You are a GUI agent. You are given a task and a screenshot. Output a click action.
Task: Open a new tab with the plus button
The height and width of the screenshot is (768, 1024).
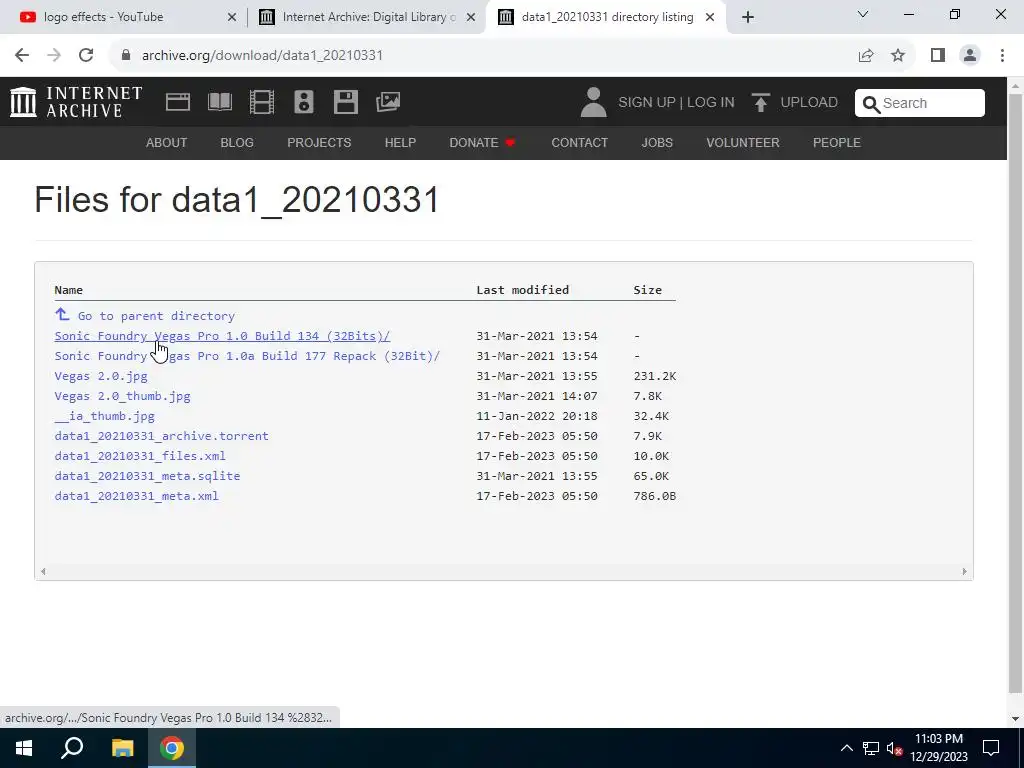tap(748, 17)
